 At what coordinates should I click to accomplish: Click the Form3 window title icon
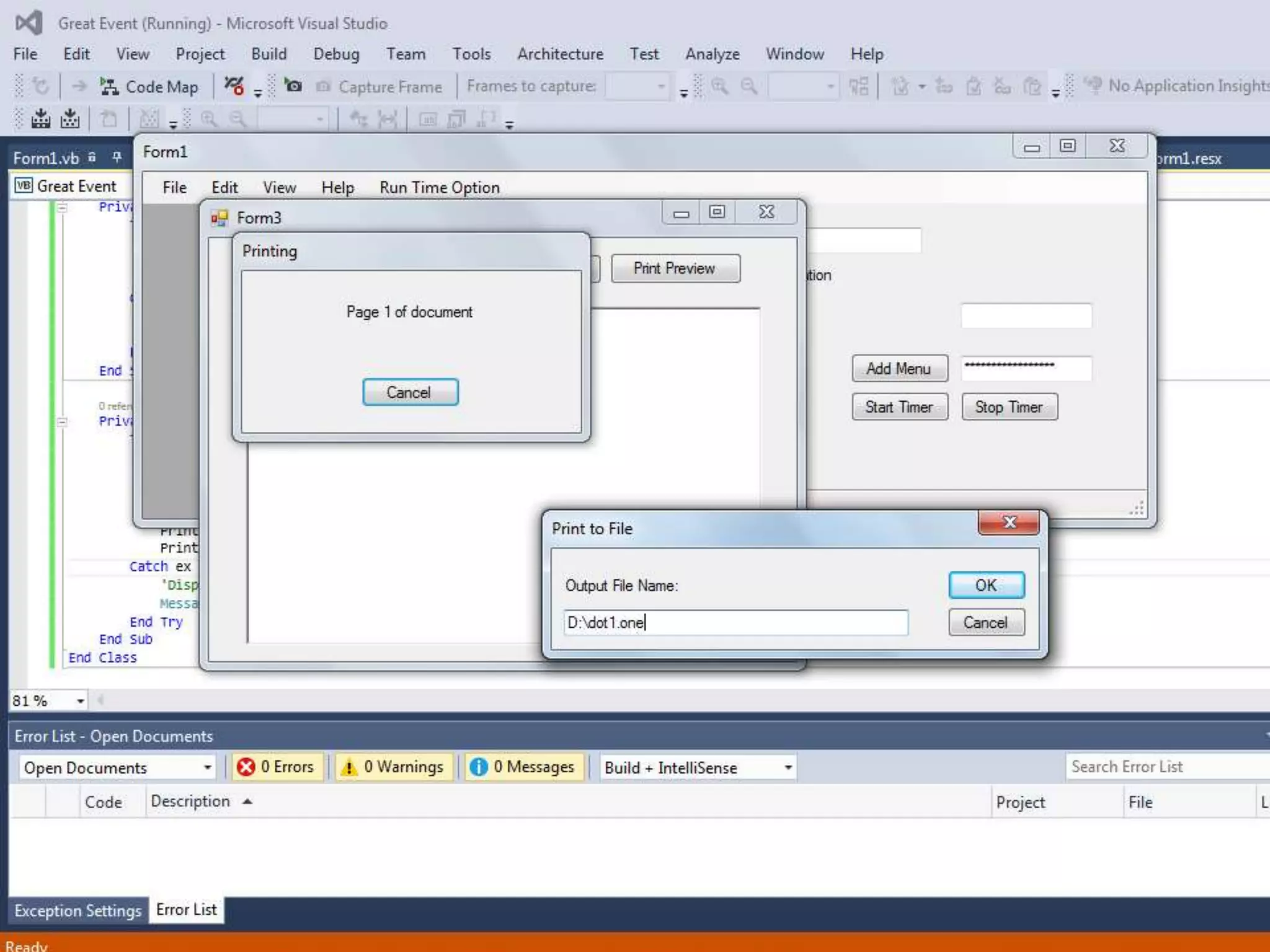click(219, 218)
